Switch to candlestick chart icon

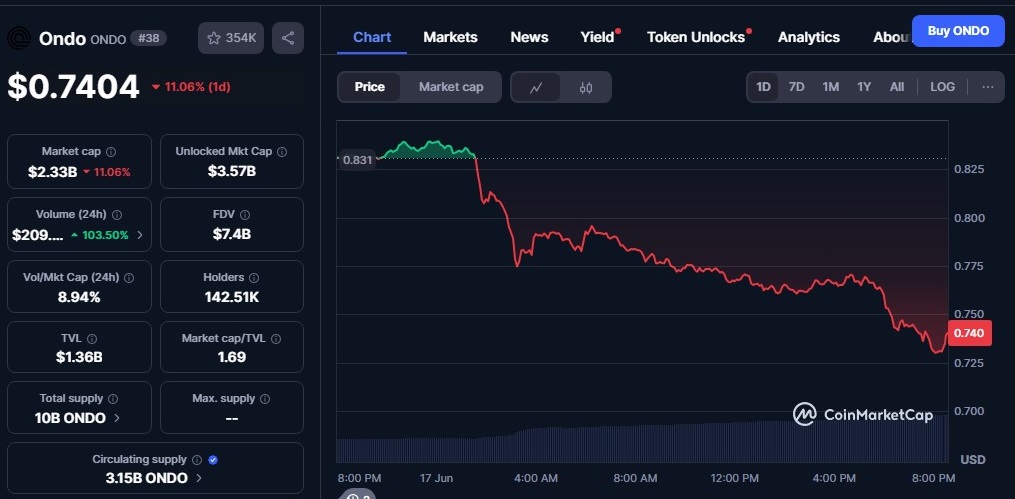point(586,87)
